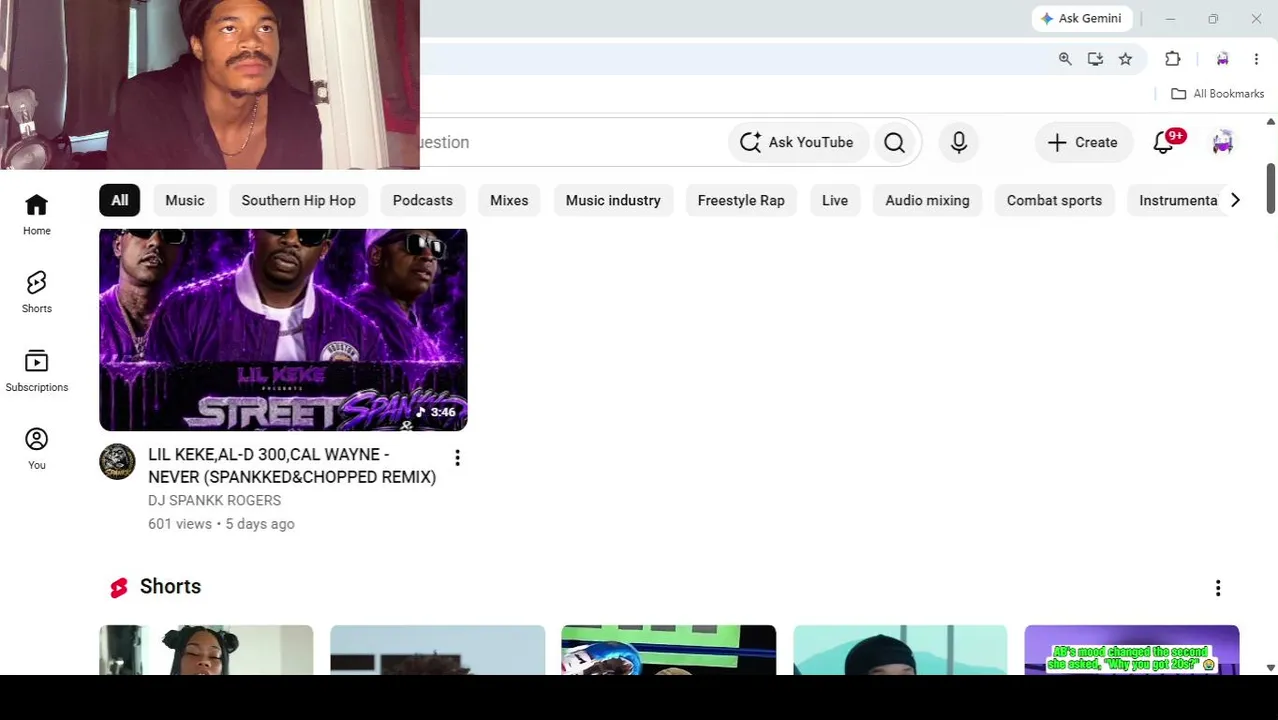Select the Freestyle Rap chip

point(741,200)
